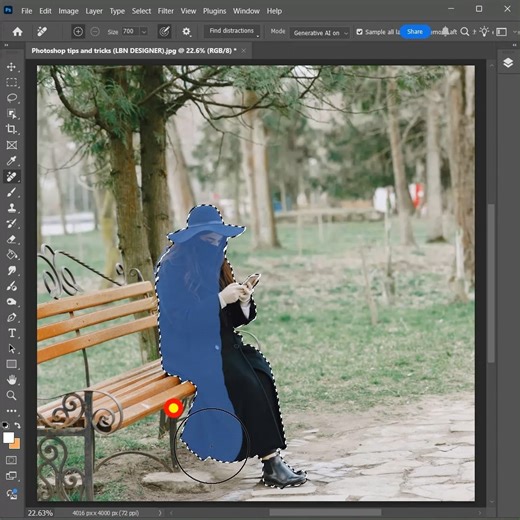The image size is (520, 520).
Task: Open the orange background color picker
Action: click(17, 444)
